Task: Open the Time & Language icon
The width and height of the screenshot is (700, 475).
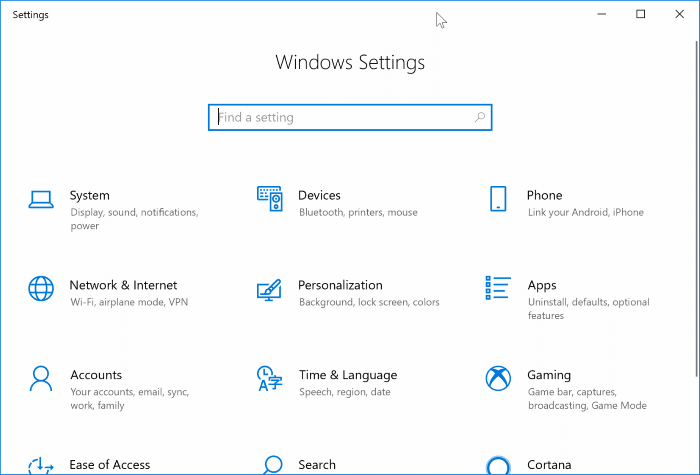Action: pos(270,379)
